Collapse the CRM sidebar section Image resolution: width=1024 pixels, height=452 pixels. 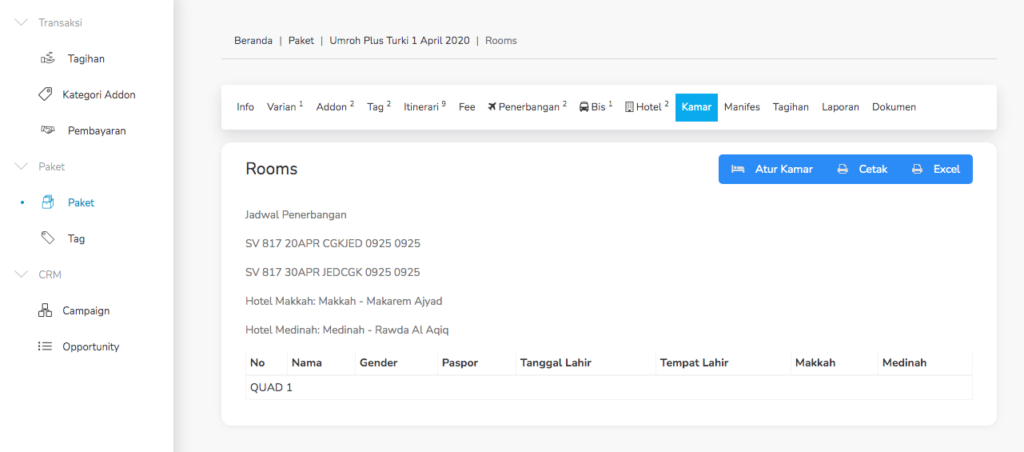coord(21,274)
